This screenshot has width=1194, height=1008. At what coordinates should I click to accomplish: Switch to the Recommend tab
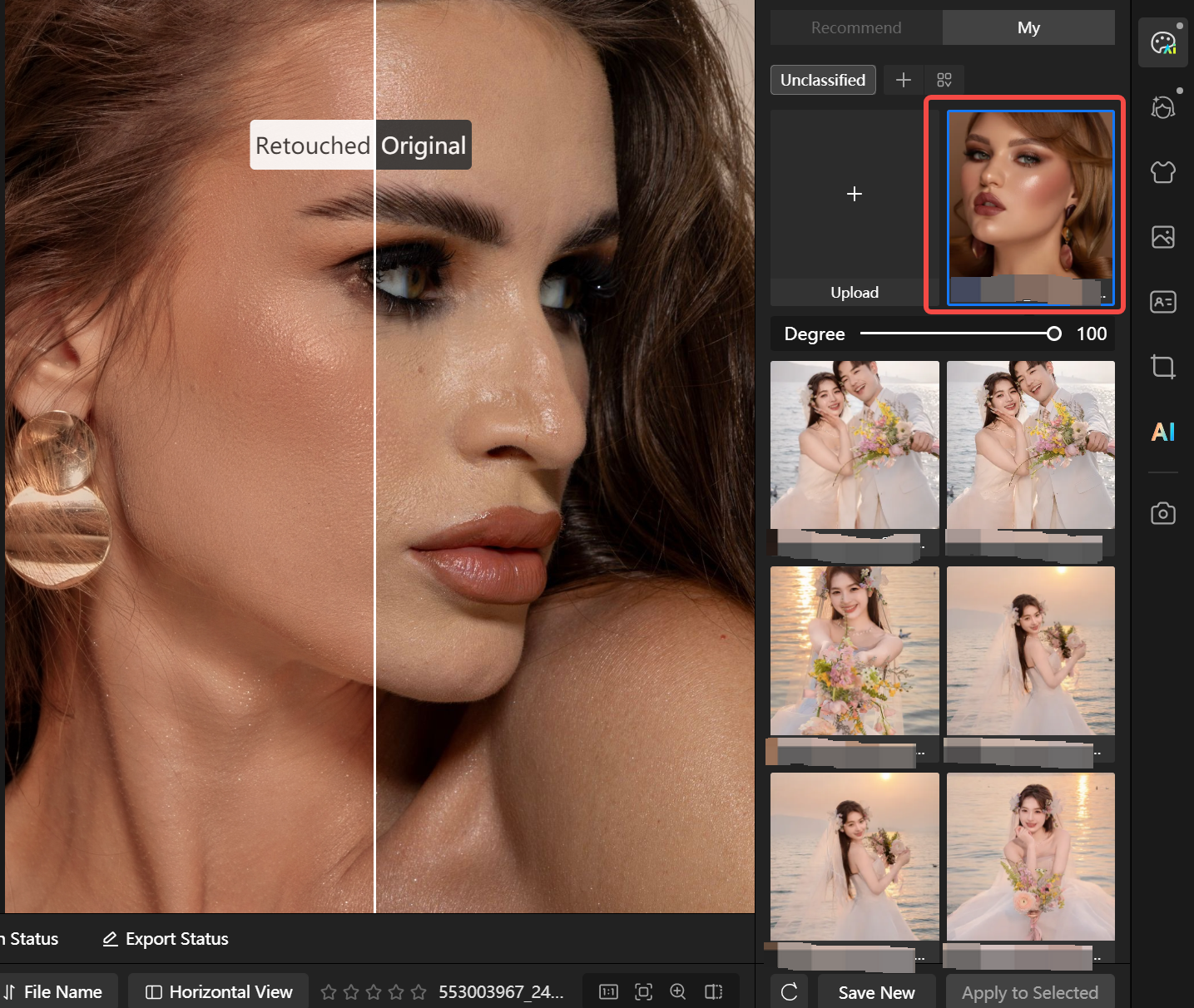855,27
